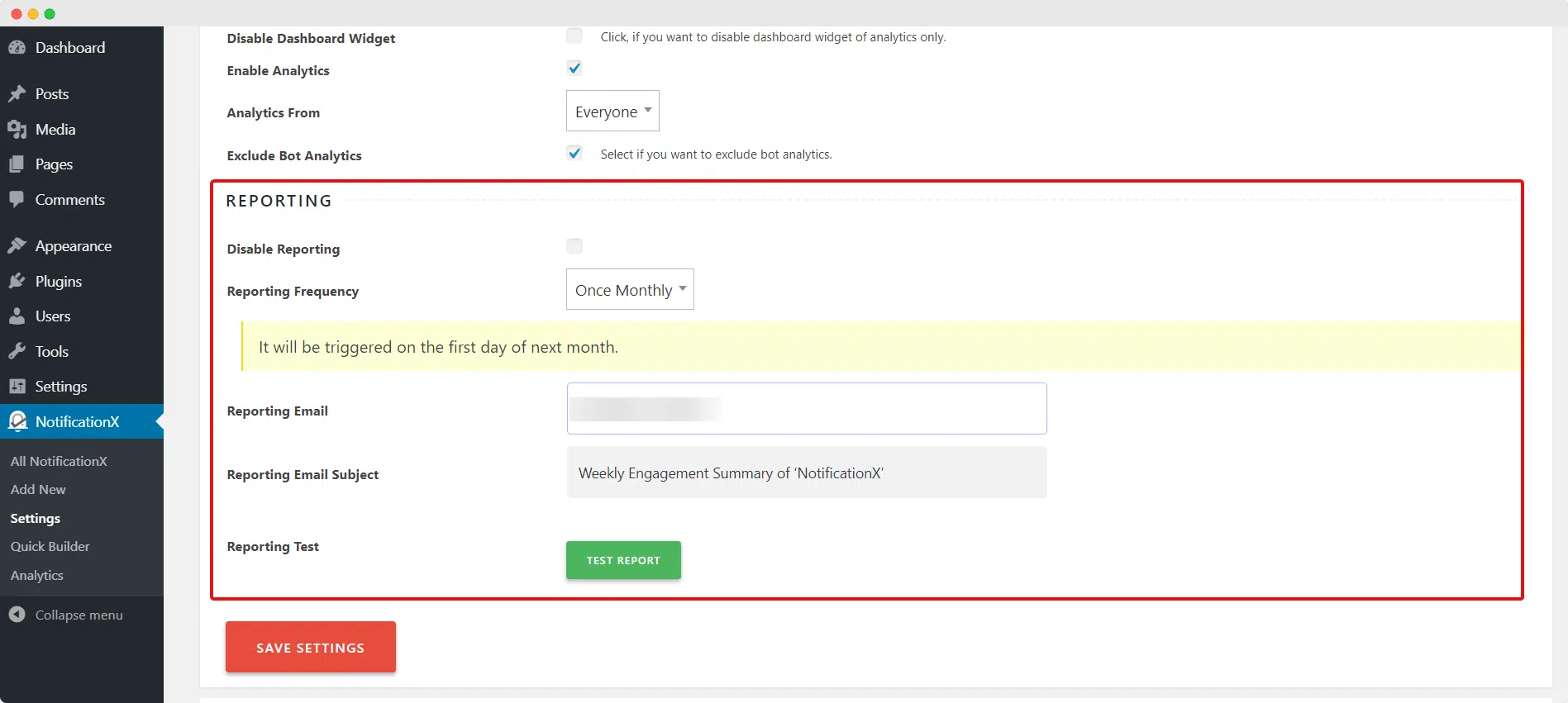The image size is (1568, 703).
Task: Click the Dashboard gauge icon
Action: (17, 48)
